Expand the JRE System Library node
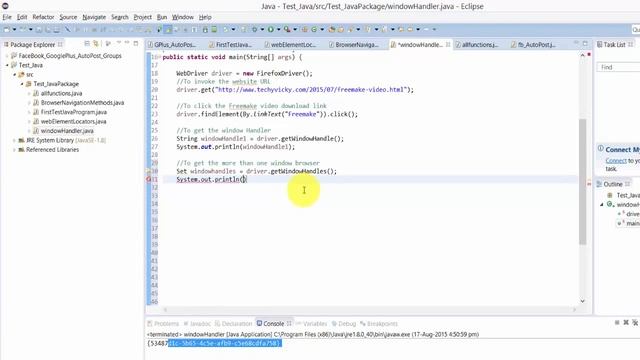Screen dimensions: 640x360 point(14,140)
